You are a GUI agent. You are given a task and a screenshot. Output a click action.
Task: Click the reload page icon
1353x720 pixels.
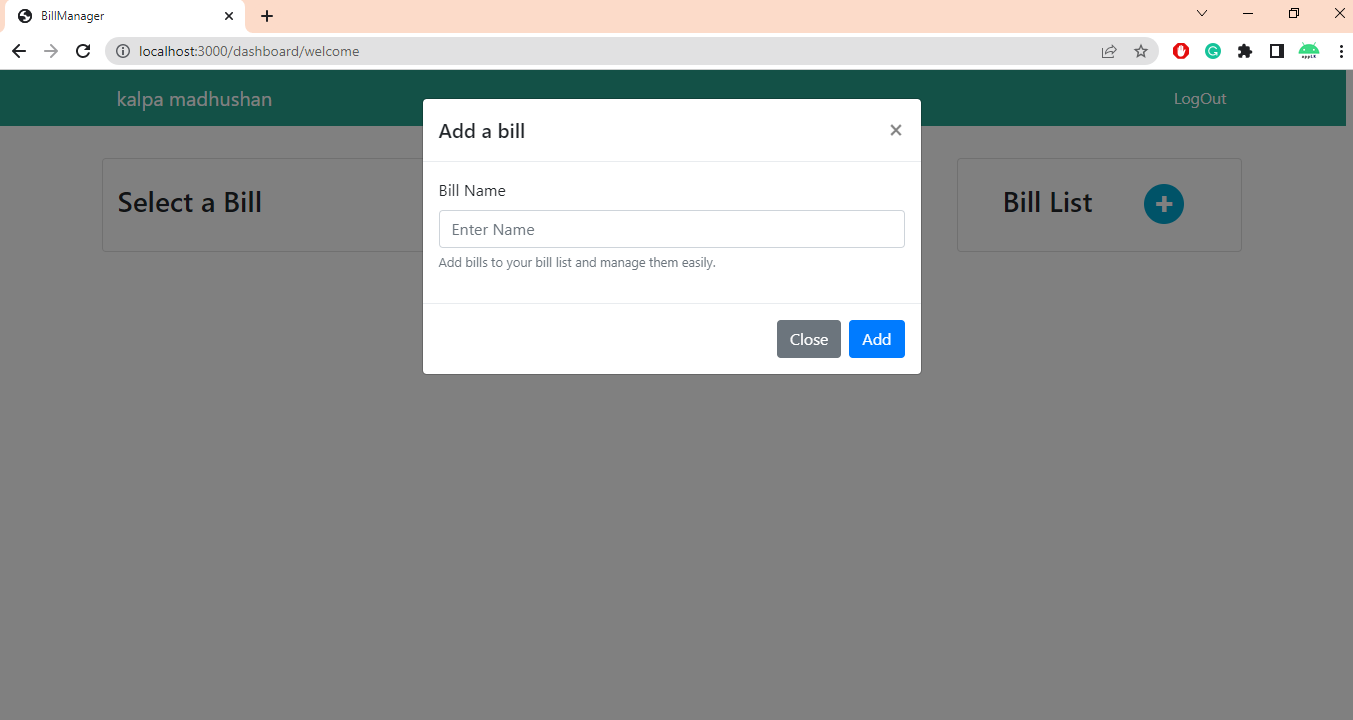[x=83, y=51]
